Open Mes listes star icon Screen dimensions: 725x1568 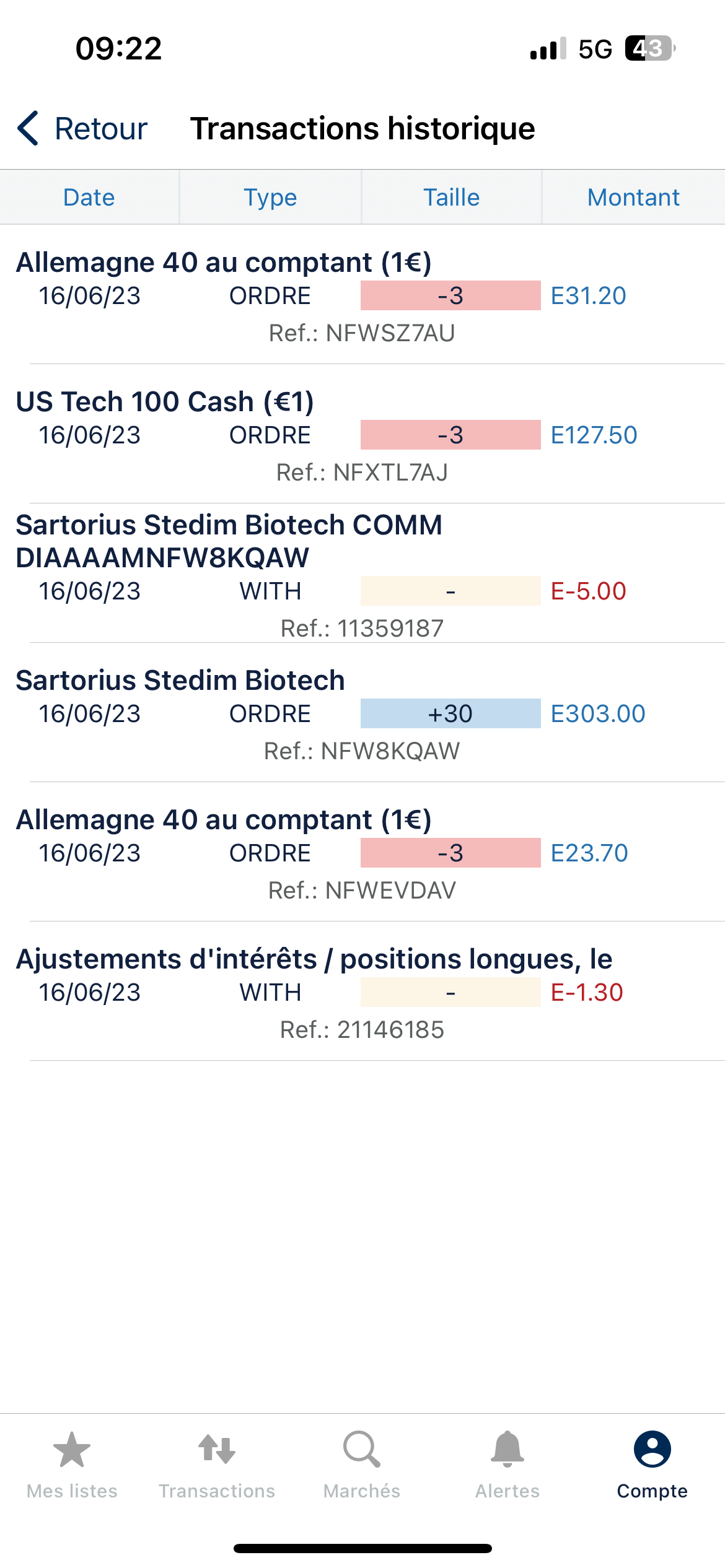click(x=72, y=1450)
